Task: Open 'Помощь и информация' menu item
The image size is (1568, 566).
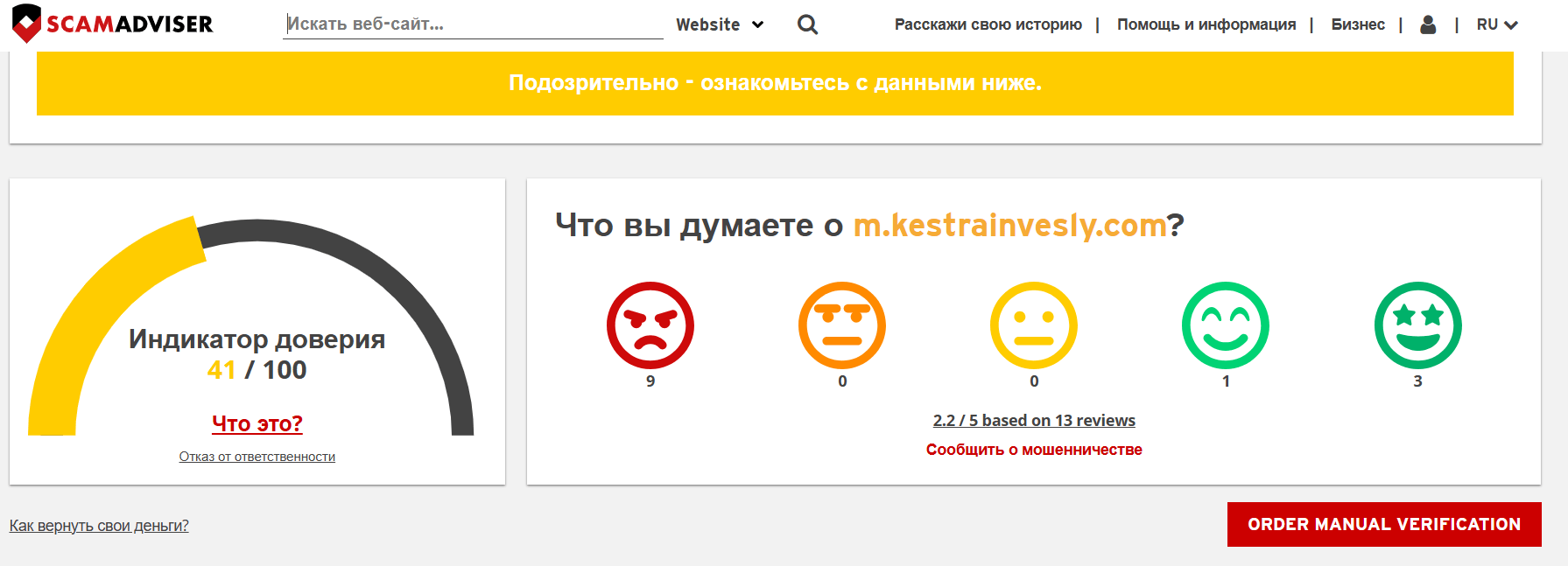Action: coord(1206,24)
